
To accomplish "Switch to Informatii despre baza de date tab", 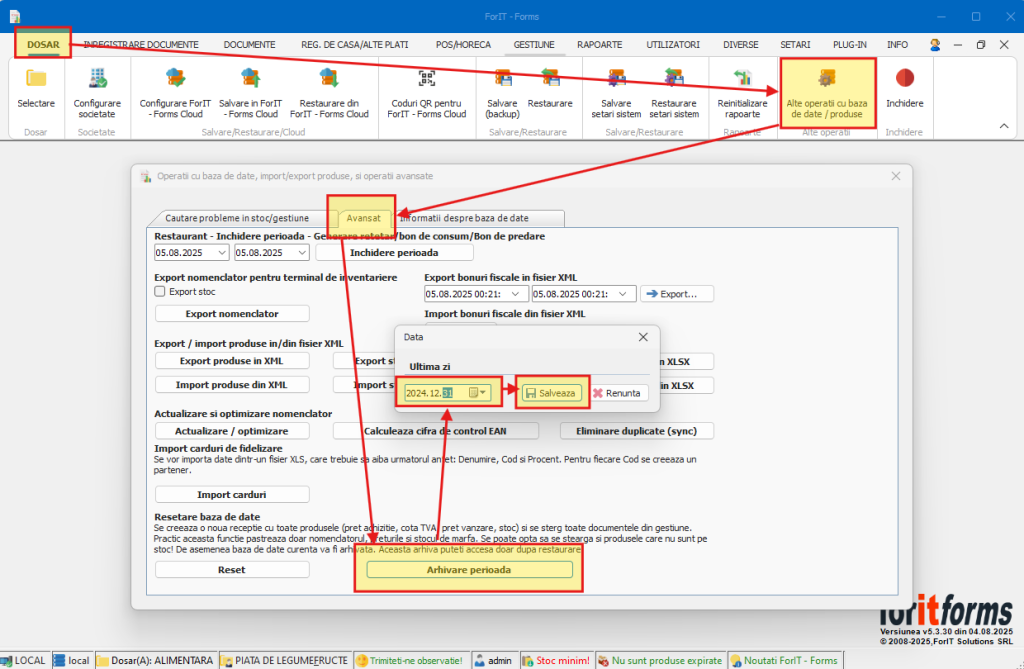I will click(464, 218).
